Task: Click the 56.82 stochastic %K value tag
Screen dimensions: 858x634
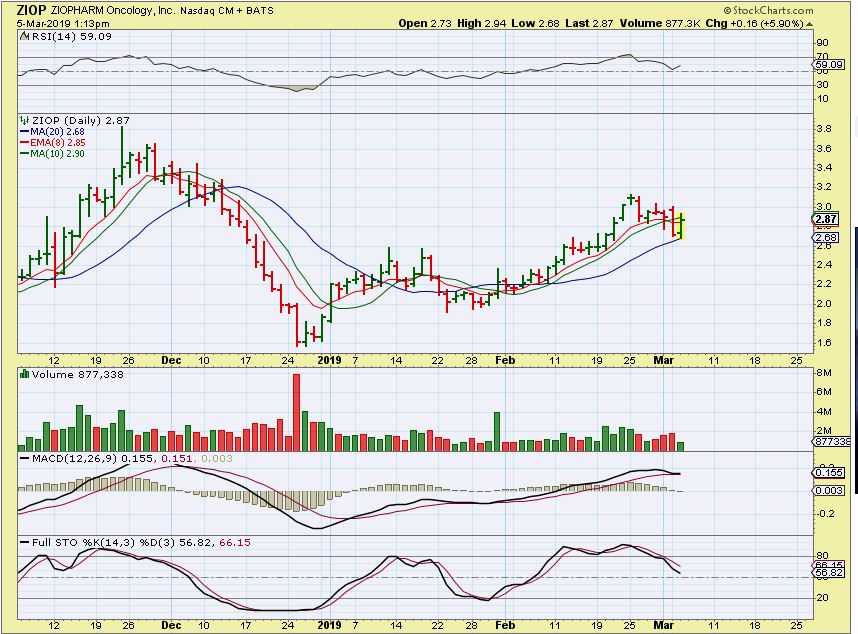Action: click(x=829, y=573)
